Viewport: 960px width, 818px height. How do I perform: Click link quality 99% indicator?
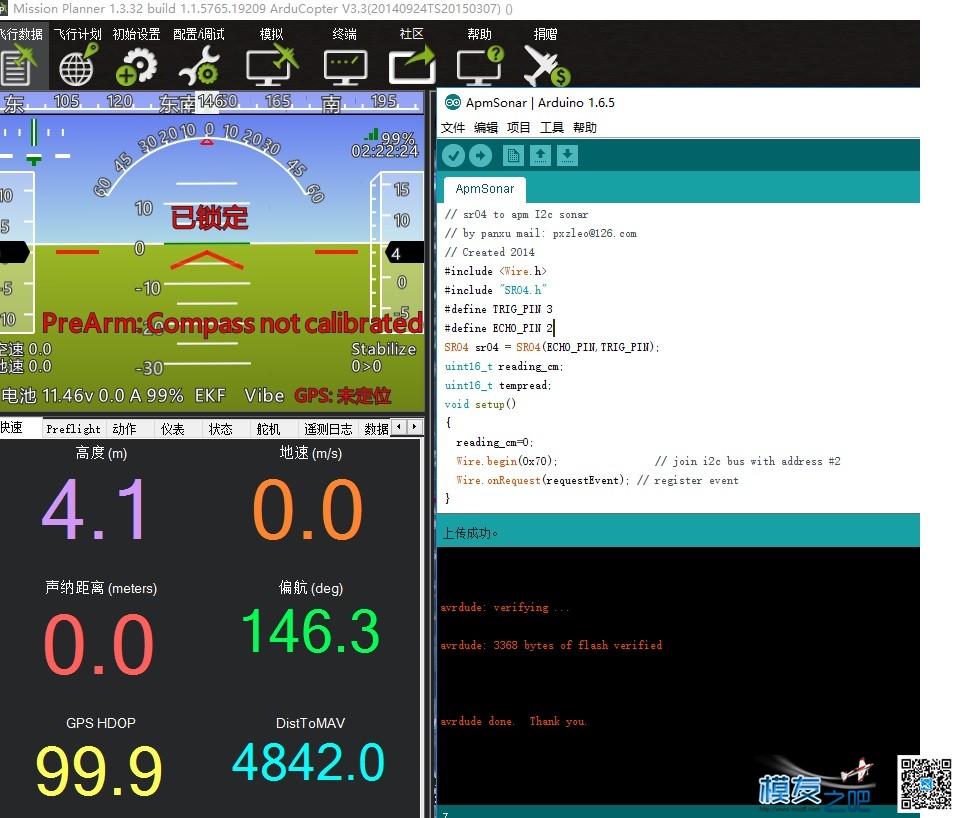tap(391, 137)
